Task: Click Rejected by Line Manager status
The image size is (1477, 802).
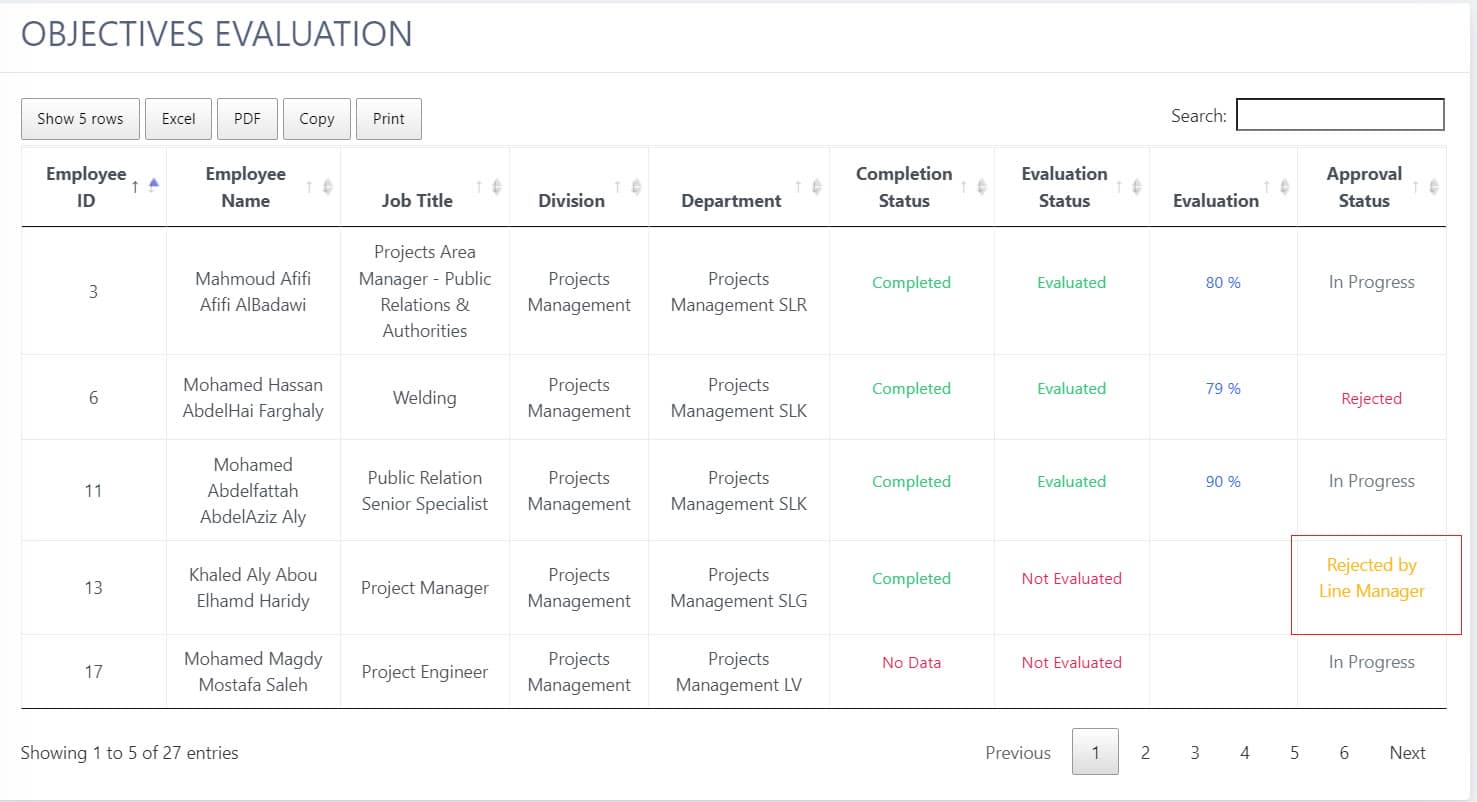Action: 1372,578
